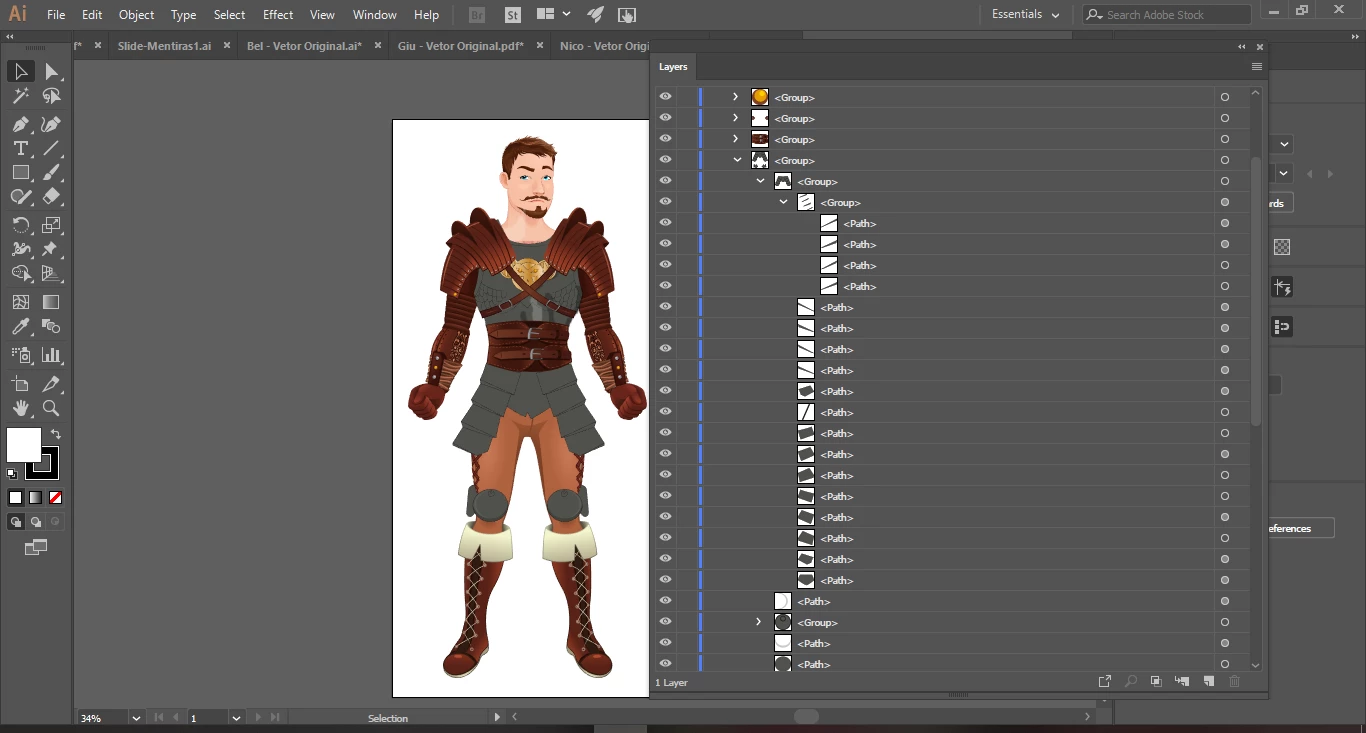Select the Magic Wand tool

click(x=20, y=96)
